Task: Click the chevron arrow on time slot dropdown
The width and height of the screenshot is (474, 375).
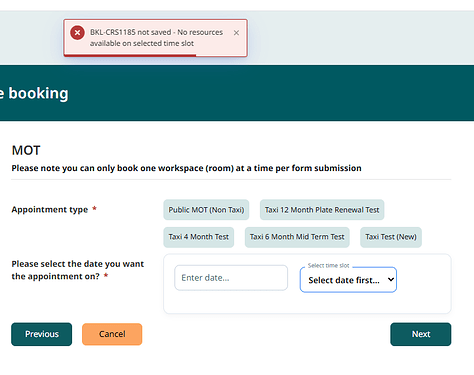Action: [x=391, y=280]
